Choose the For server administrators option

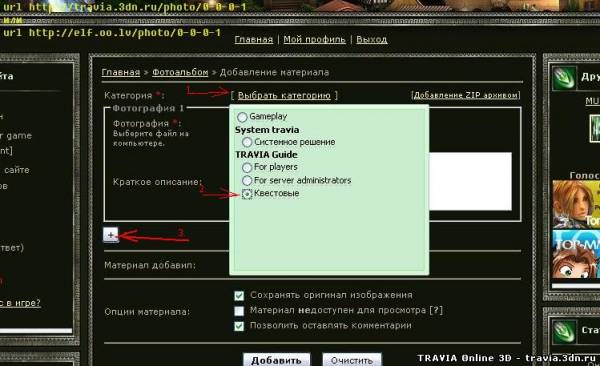247,180
